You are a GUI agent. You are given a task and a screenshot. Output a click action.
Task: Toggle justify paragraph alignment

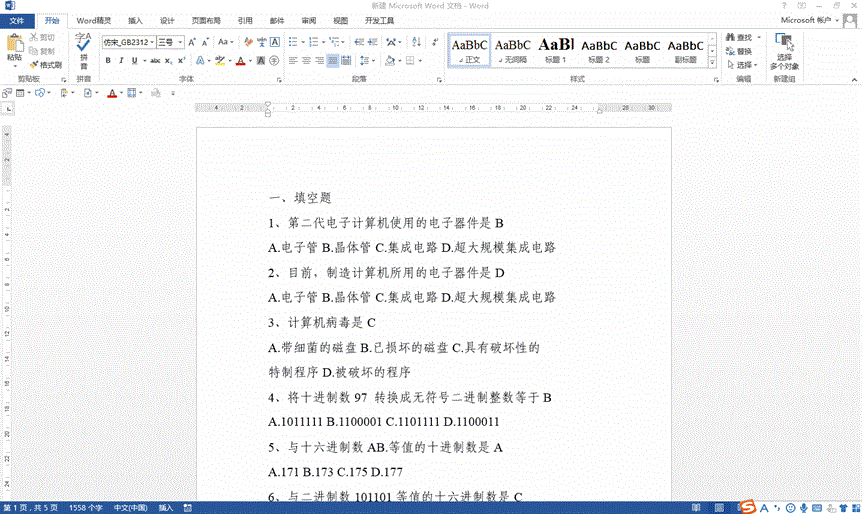pyautogui.click(x=333, y=61)
